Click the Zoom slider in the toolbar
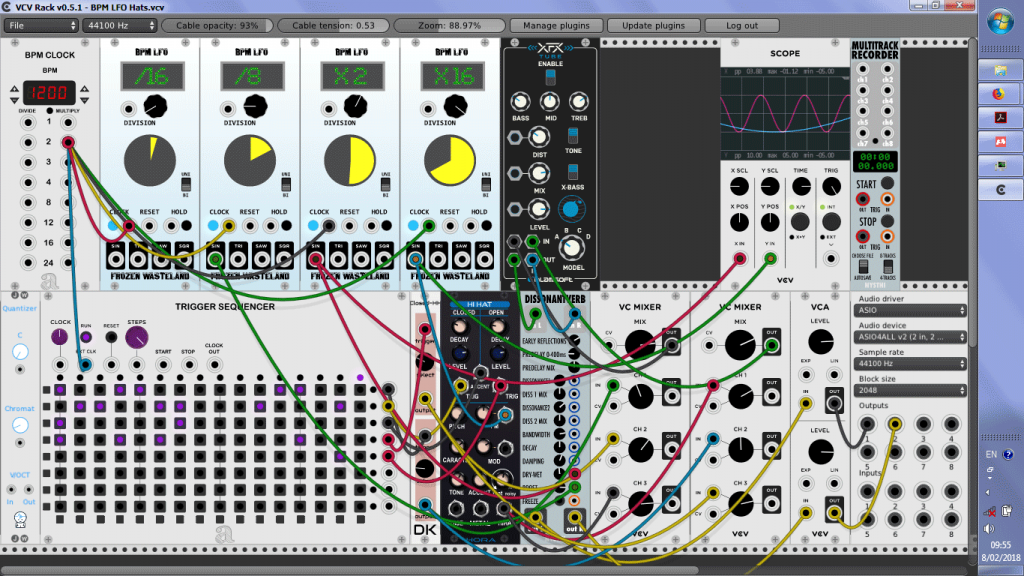1024x576 pixels. point(449,25)
